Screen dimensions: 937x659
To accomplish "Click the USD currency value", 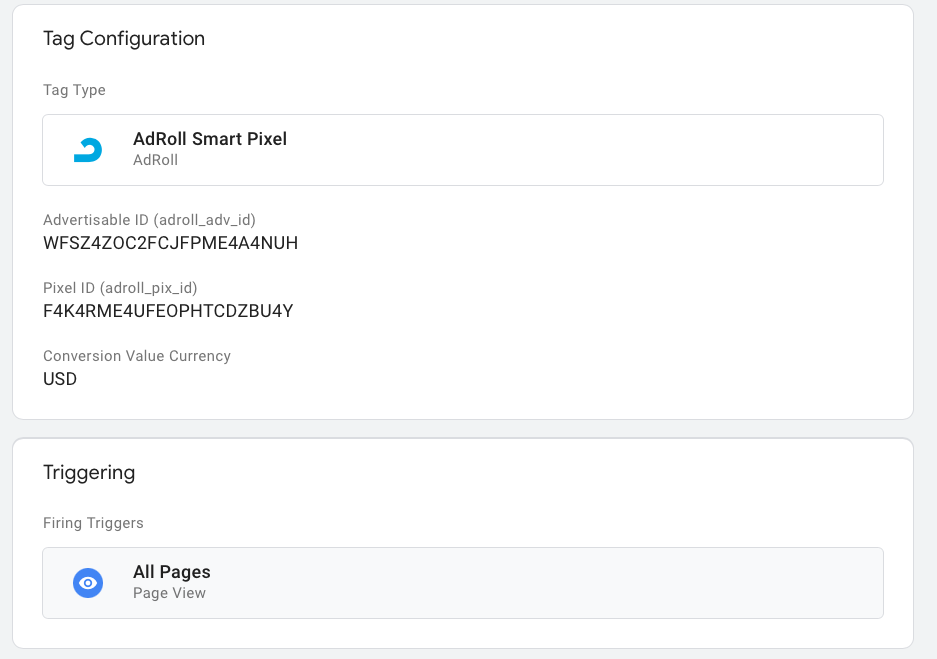I will coord(60,379).
